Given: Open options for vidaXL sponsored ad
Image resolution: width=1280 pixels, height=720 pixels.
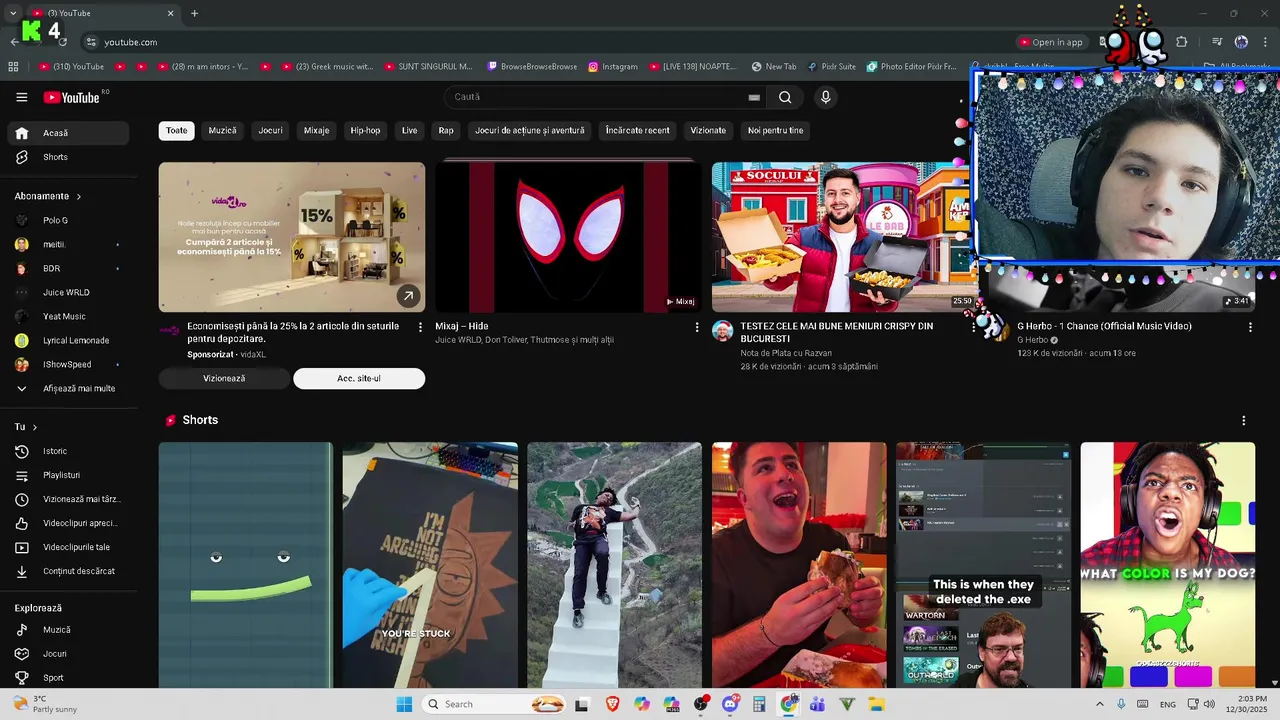Looking at the screenshot, I should coord(420,327).
